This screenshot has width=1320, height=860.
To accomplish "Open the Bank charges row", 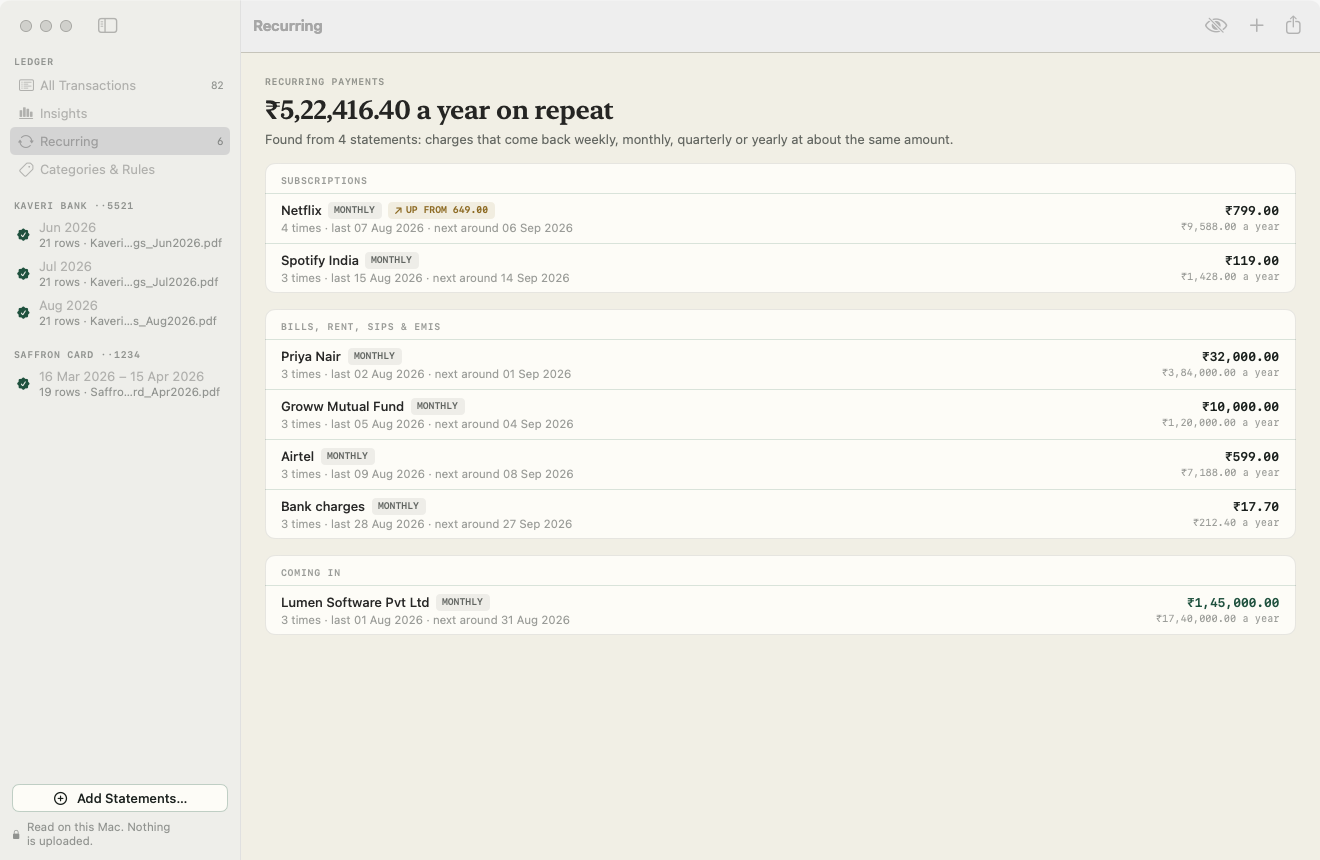I will pyautogui.click(x=780, y=514).
